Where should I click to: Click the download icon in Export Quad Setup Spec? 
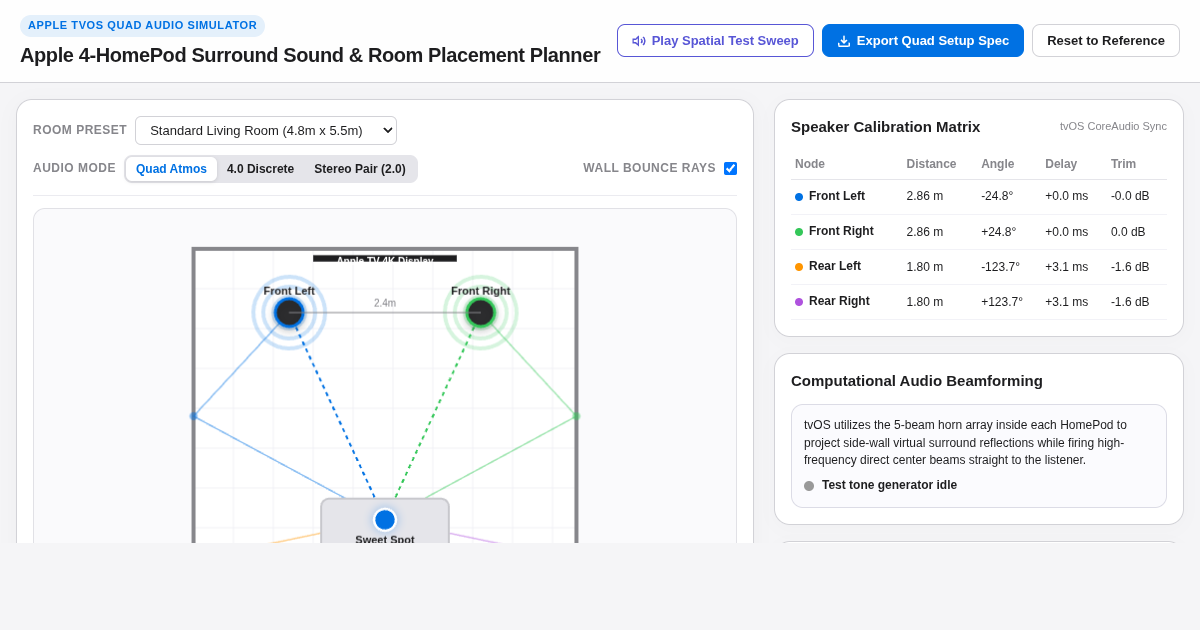tap(844, 41)
